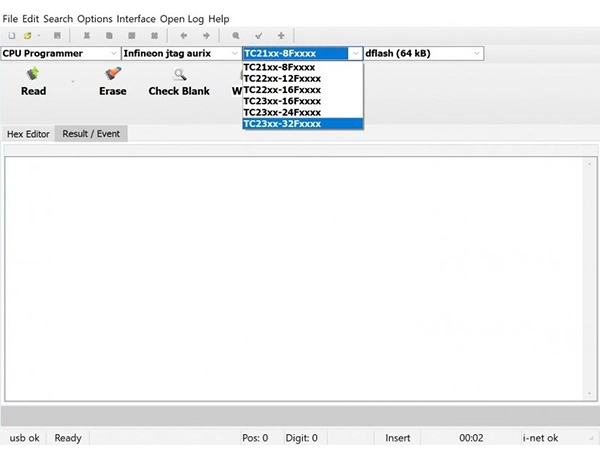This screenshot has width=600, height=450.
Task: Open the Interface menu
Action: coord(136,19)
